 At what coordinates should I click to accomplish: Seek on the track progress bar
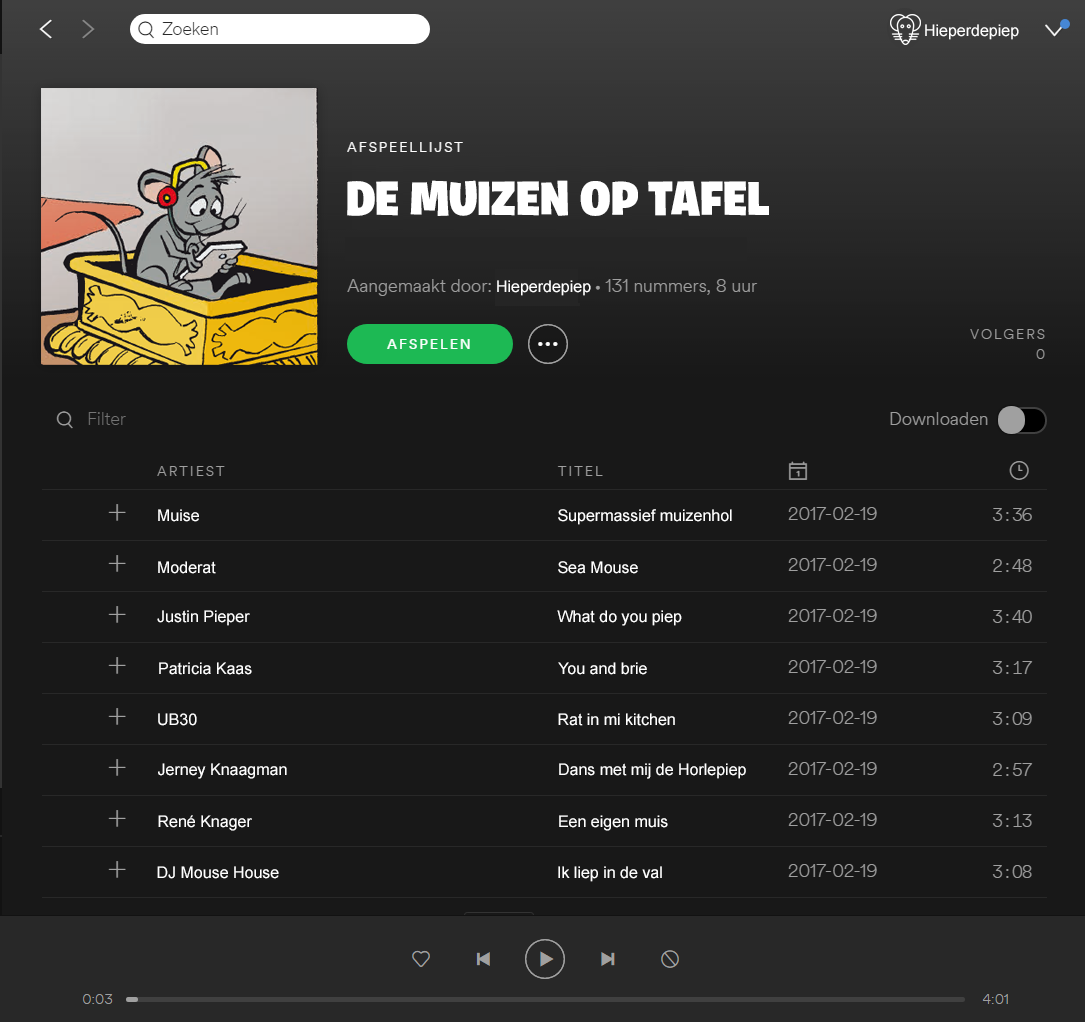[x=545, y=999]
